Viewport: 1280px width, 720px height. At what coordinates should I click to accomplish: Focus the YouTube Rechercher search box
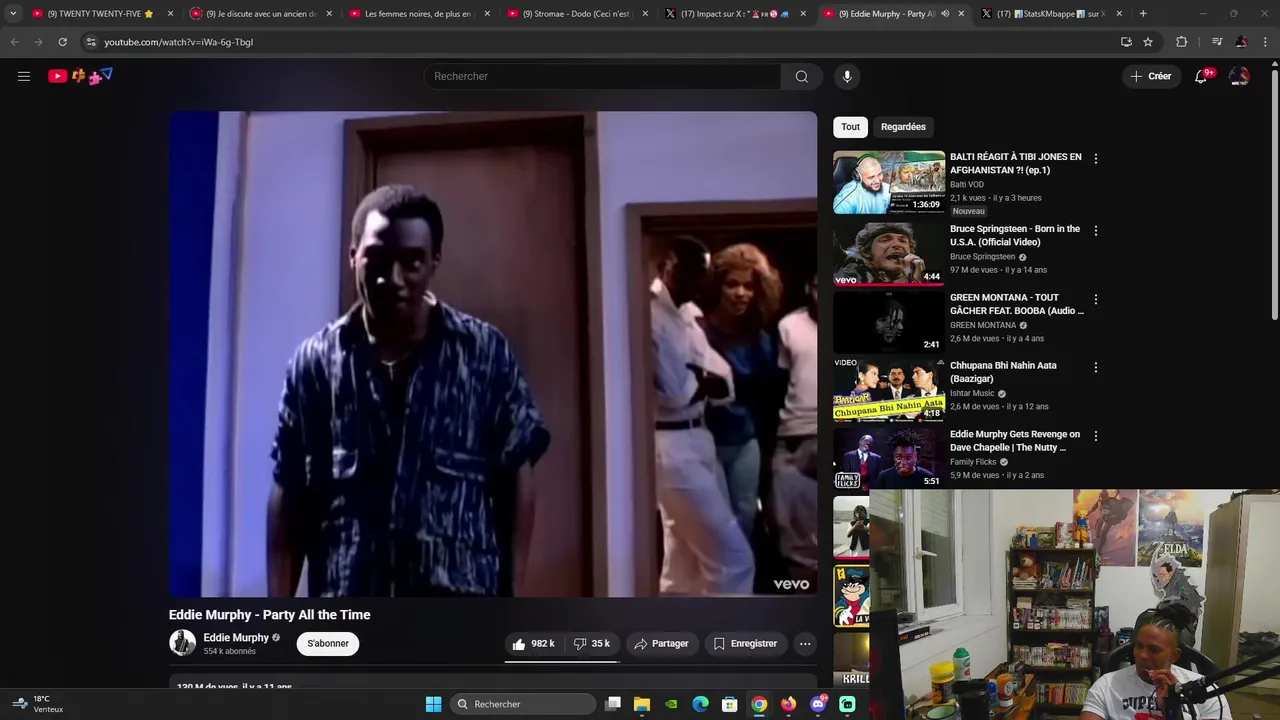click(603, 76)
